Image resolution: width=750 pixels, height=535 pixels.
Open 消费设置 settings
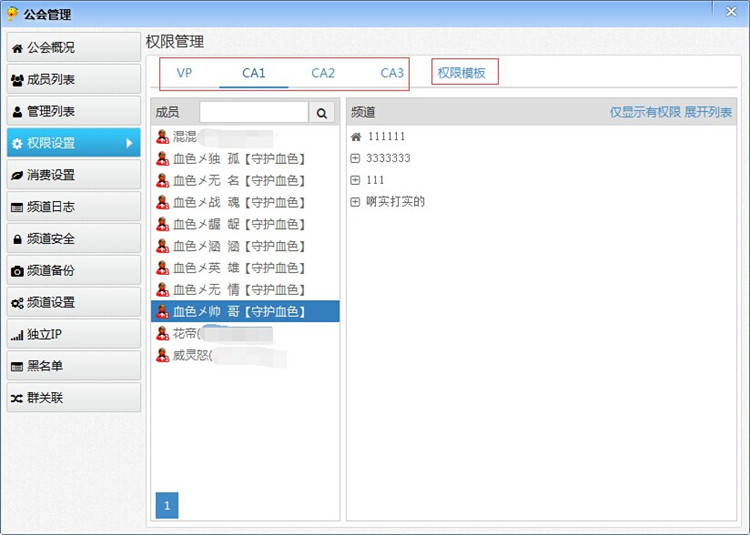(x=74, y=175)
